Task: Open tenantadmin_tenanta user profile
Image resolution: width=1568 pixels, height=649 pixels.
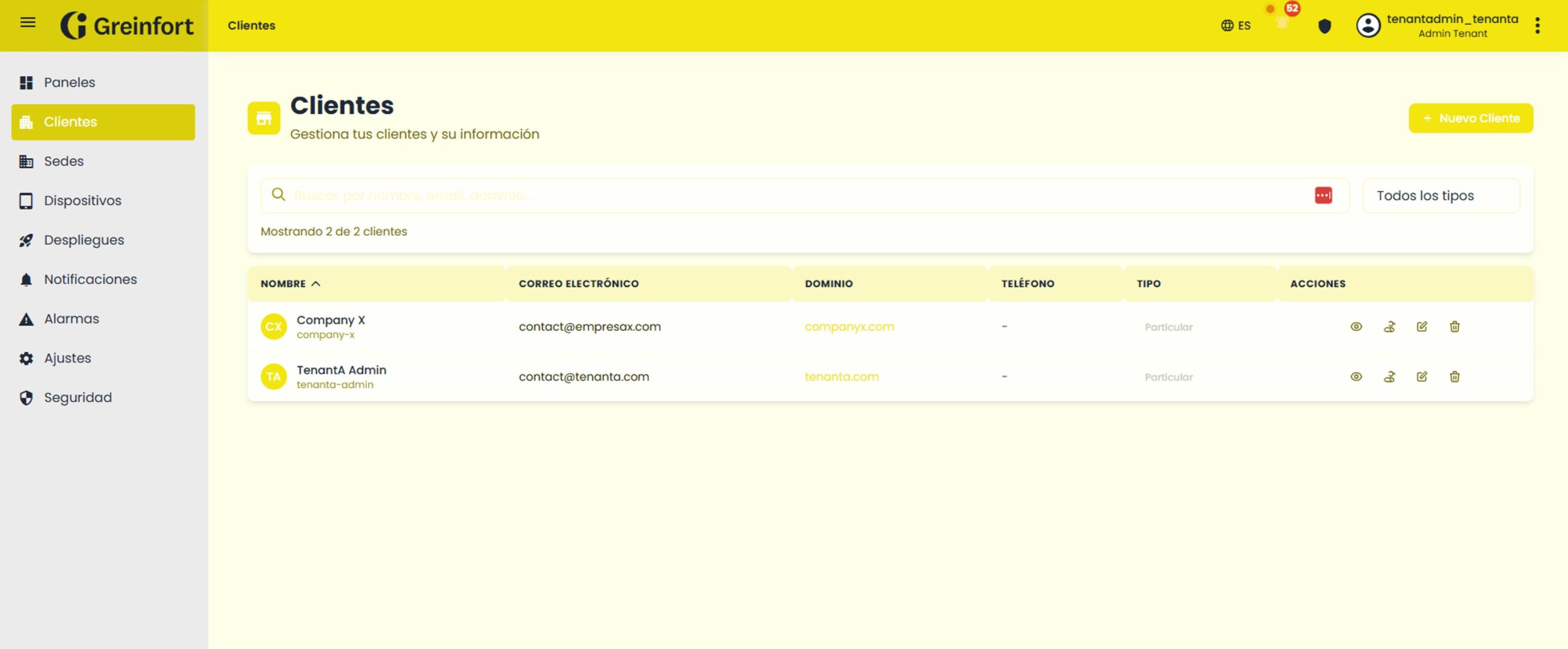Action: coord(1436,26)
